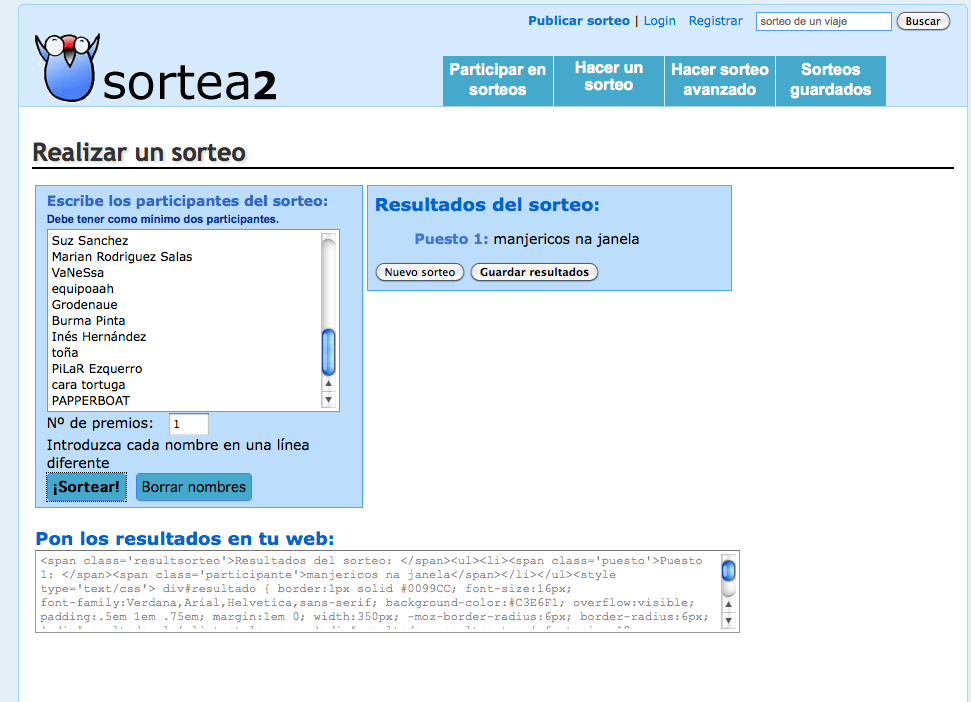
Task: Click the participants list scrollbar thumb
Action: (328, 352)
